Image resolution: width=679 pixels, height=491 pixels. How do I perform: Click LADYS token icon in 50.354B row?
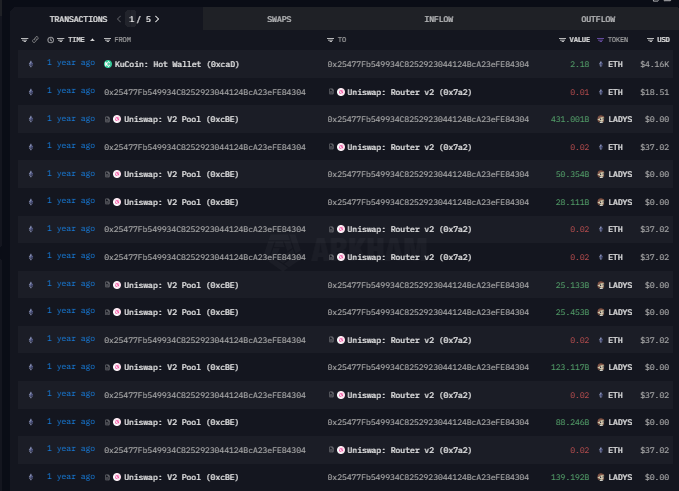[601, 174]
